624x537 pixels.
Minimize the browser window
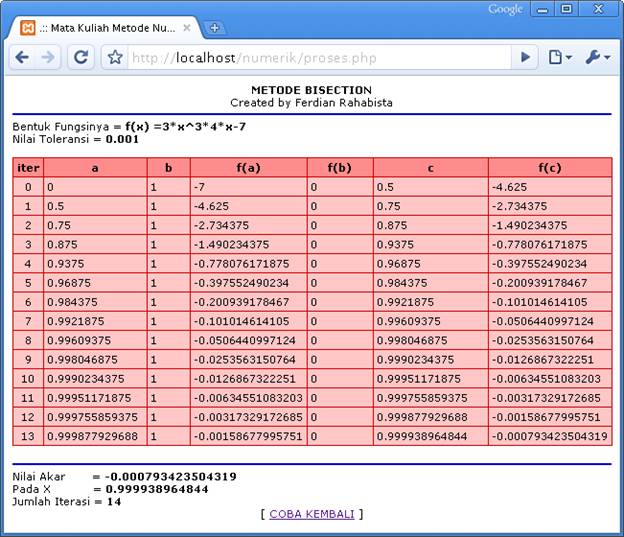pyautogui.click(x=542, y=9)
